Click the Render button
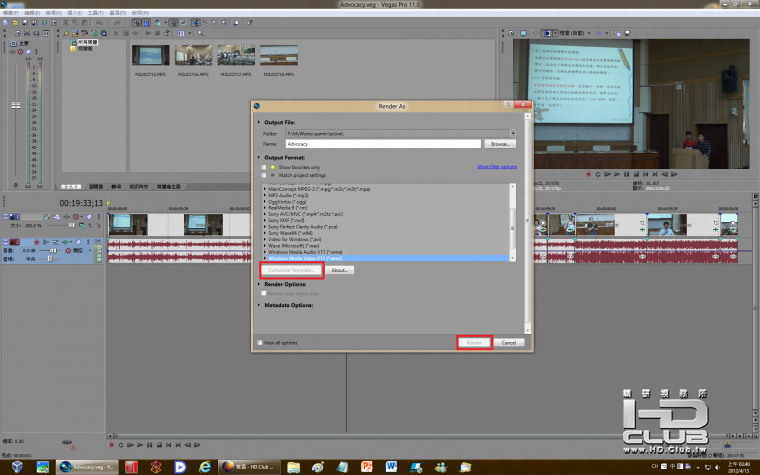Viewport: 760px width, 475px height. [474, 343]
